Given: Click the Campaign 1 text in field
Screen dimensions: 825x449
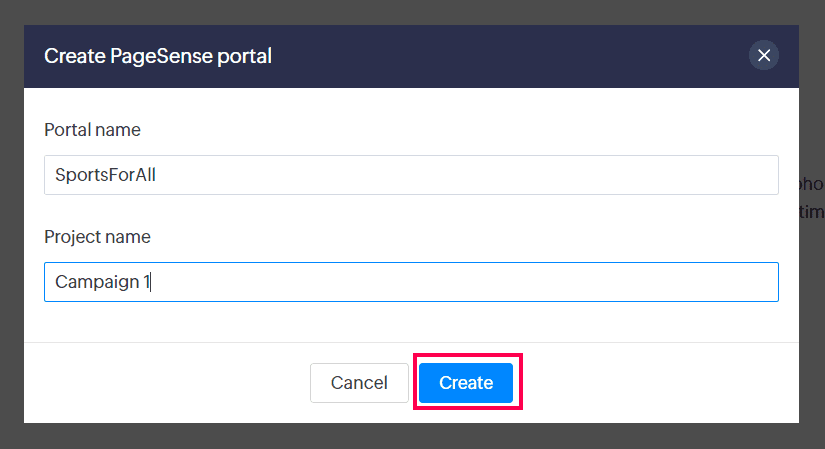Looking at the screenshot, I should pyautogui.click(x=100, y=282).
